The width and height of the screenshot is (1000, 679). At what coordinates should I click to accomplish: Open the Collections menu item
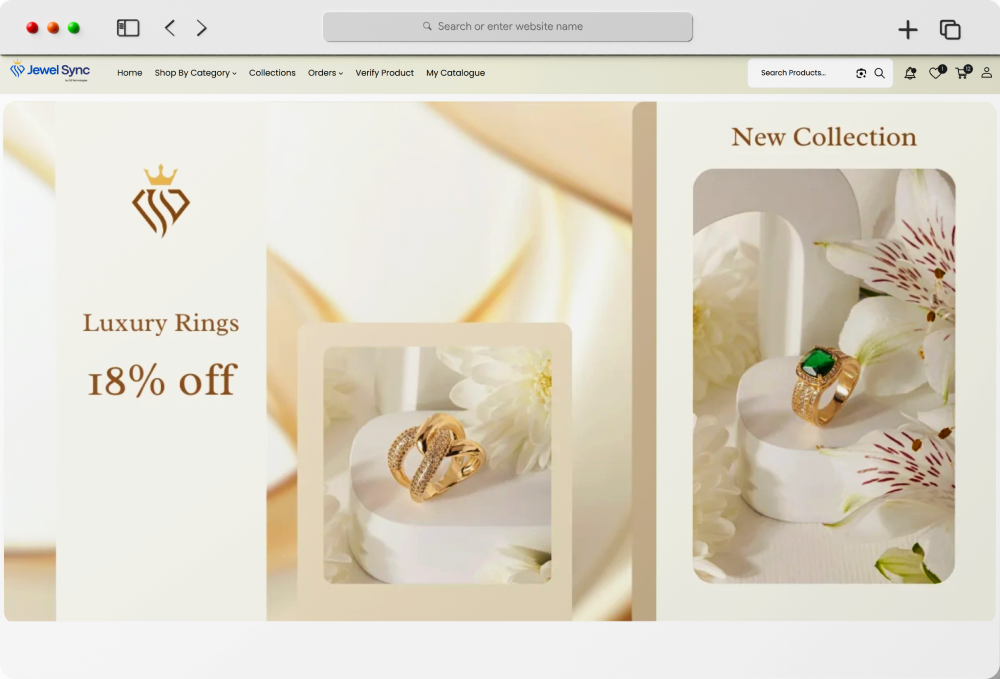272,72
